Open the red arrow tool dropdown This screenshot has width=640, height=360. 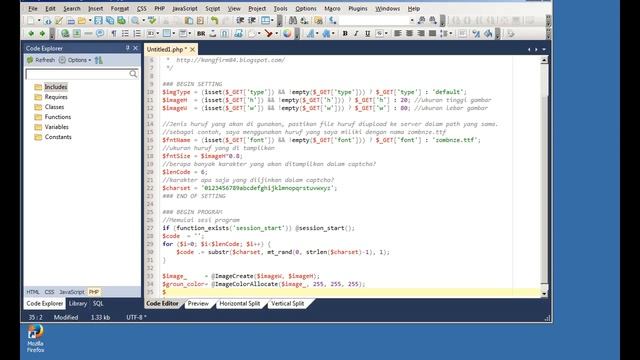(277, 33)
